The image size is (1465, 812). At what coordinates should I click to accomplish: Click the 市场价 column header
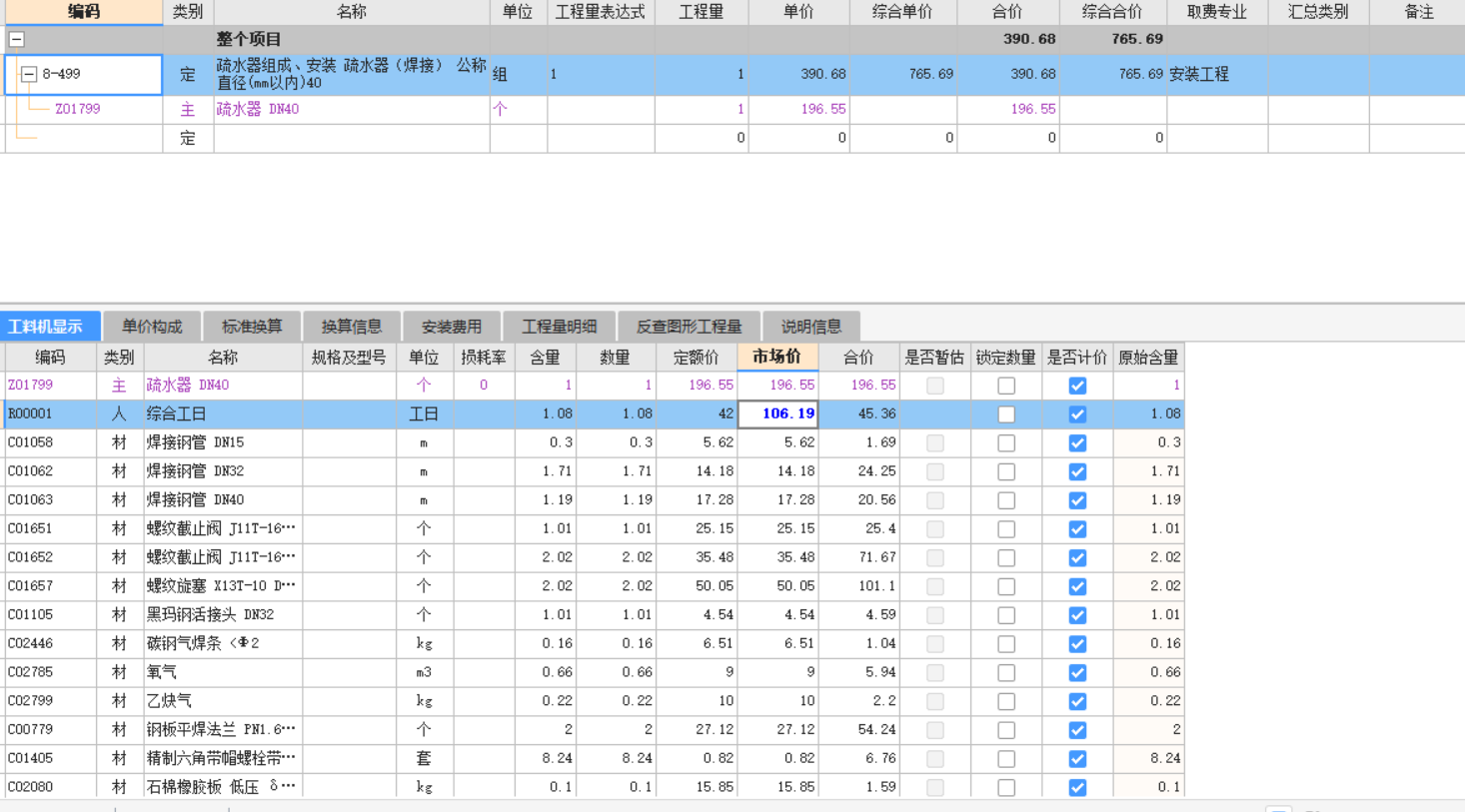[x=777, y=357]
